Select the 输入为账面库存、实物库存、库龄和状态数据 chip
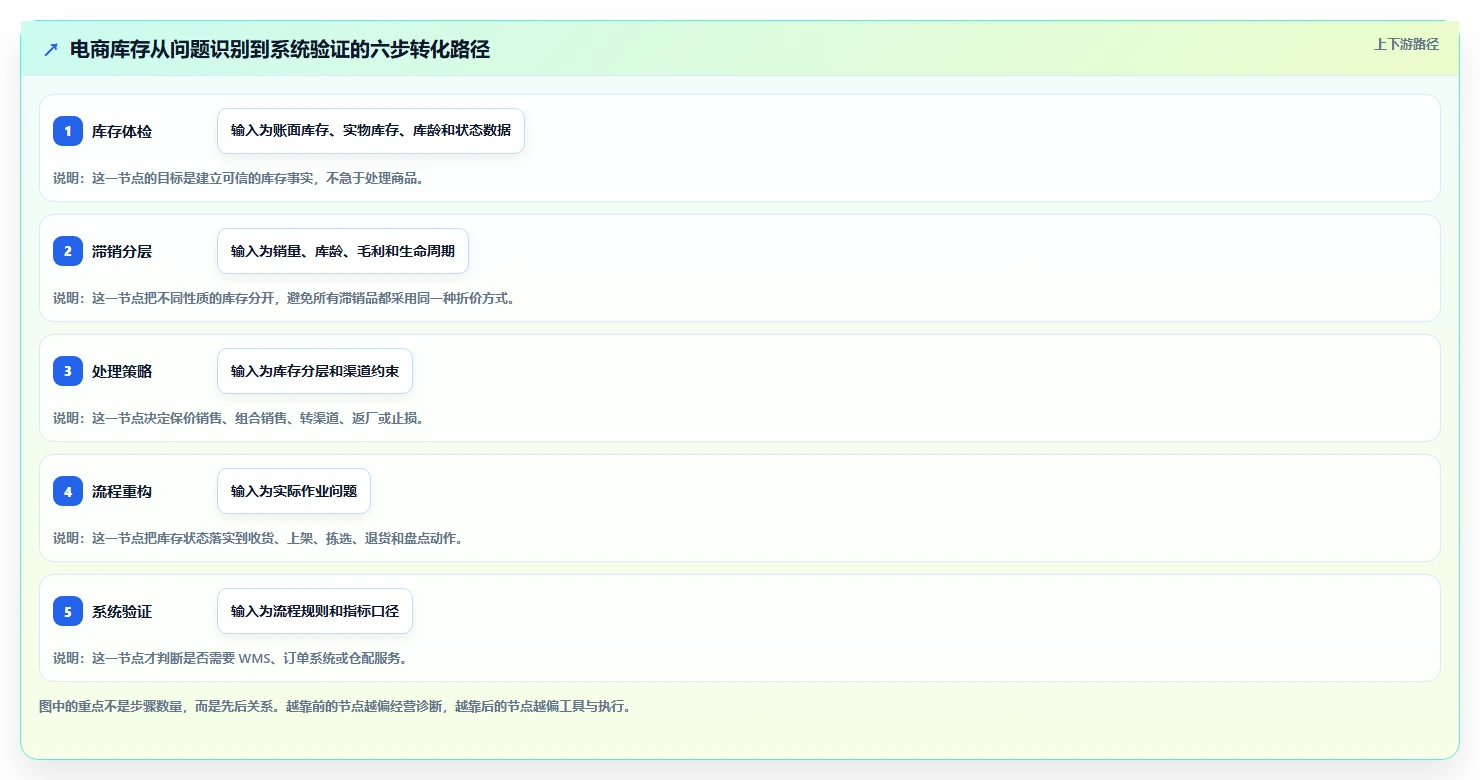 [x=371, y=131]
